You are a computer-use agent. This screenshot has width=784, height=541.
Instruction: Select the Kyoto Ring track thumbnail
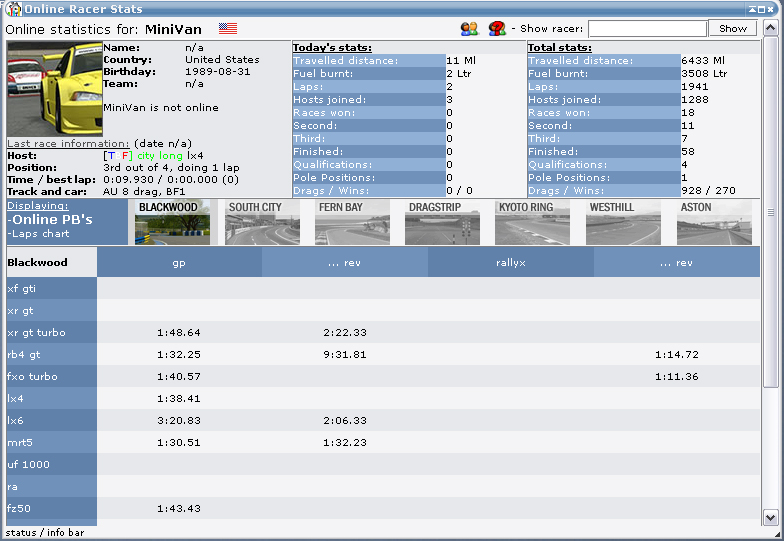[532, 222]
